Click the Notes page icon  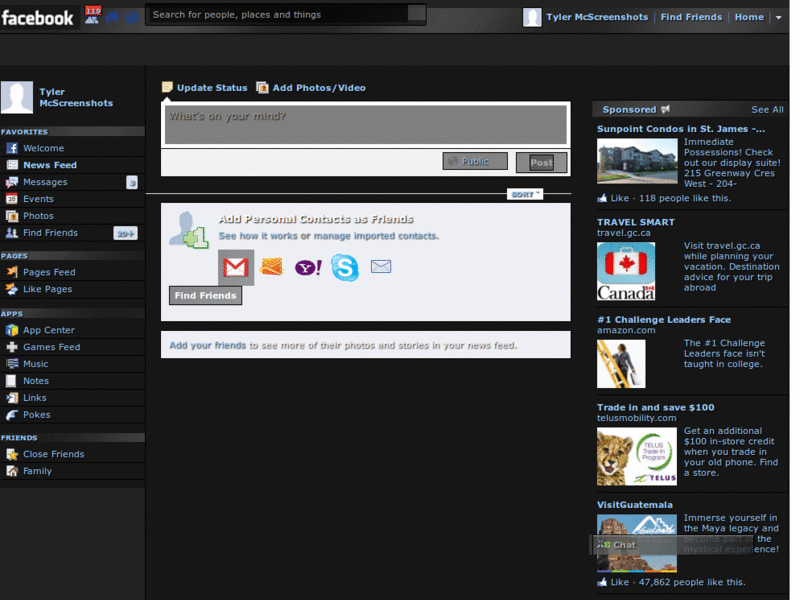11,381
